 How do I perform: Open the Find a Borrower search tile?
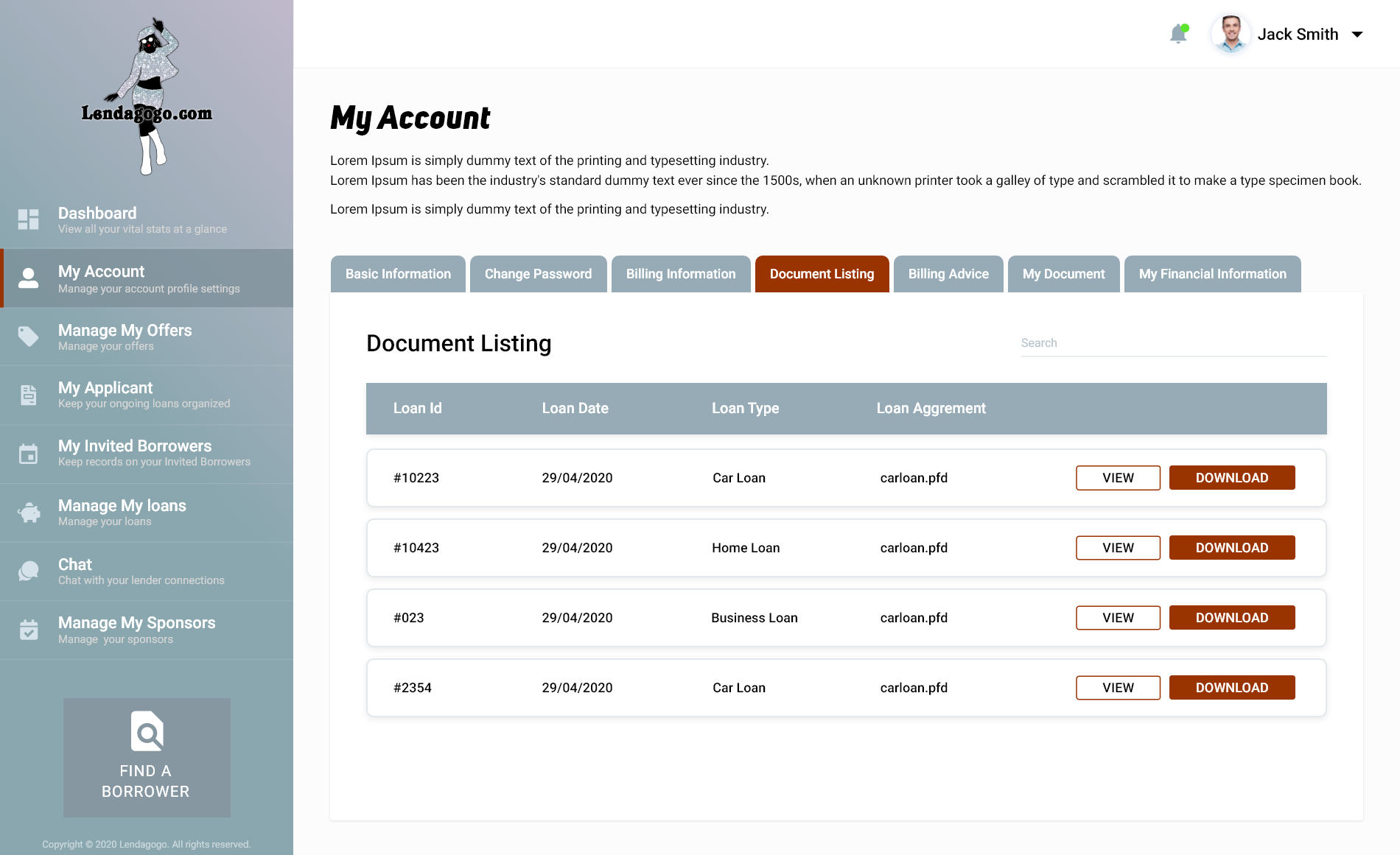pyautogui.click(x=147, y=757)
